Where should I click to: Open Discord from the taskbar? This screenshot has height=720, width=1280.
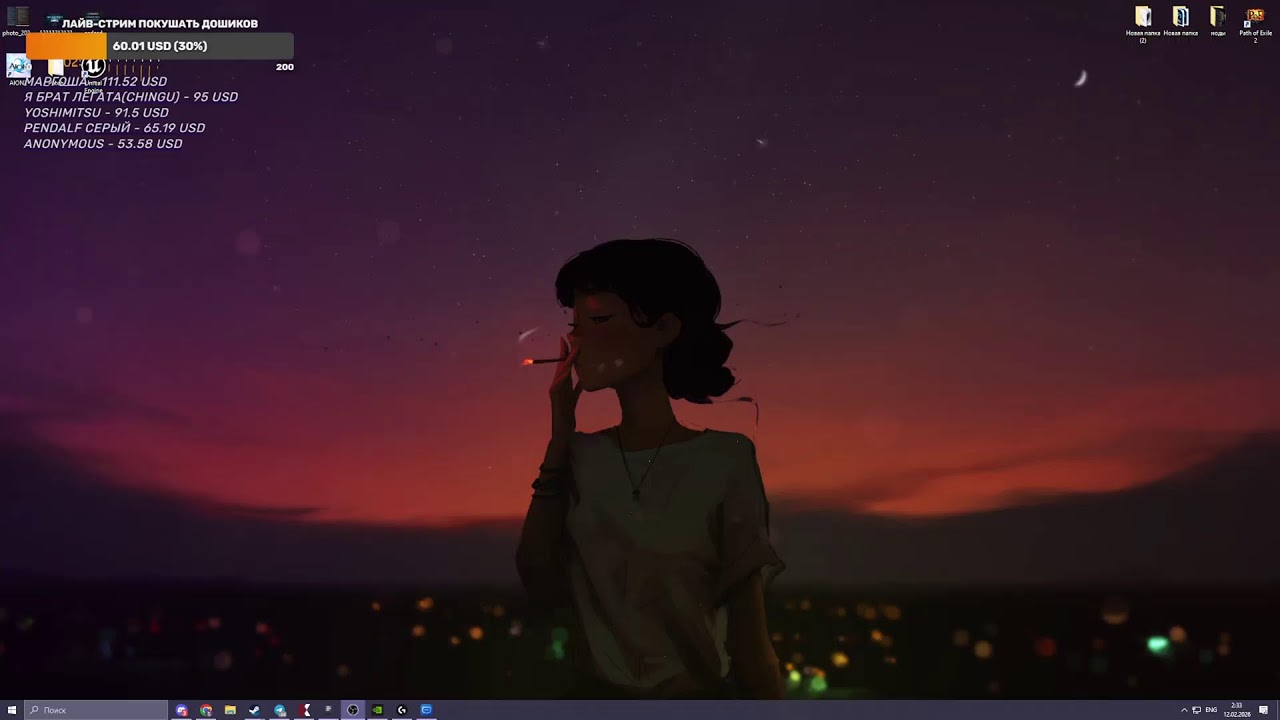point(181,710)
